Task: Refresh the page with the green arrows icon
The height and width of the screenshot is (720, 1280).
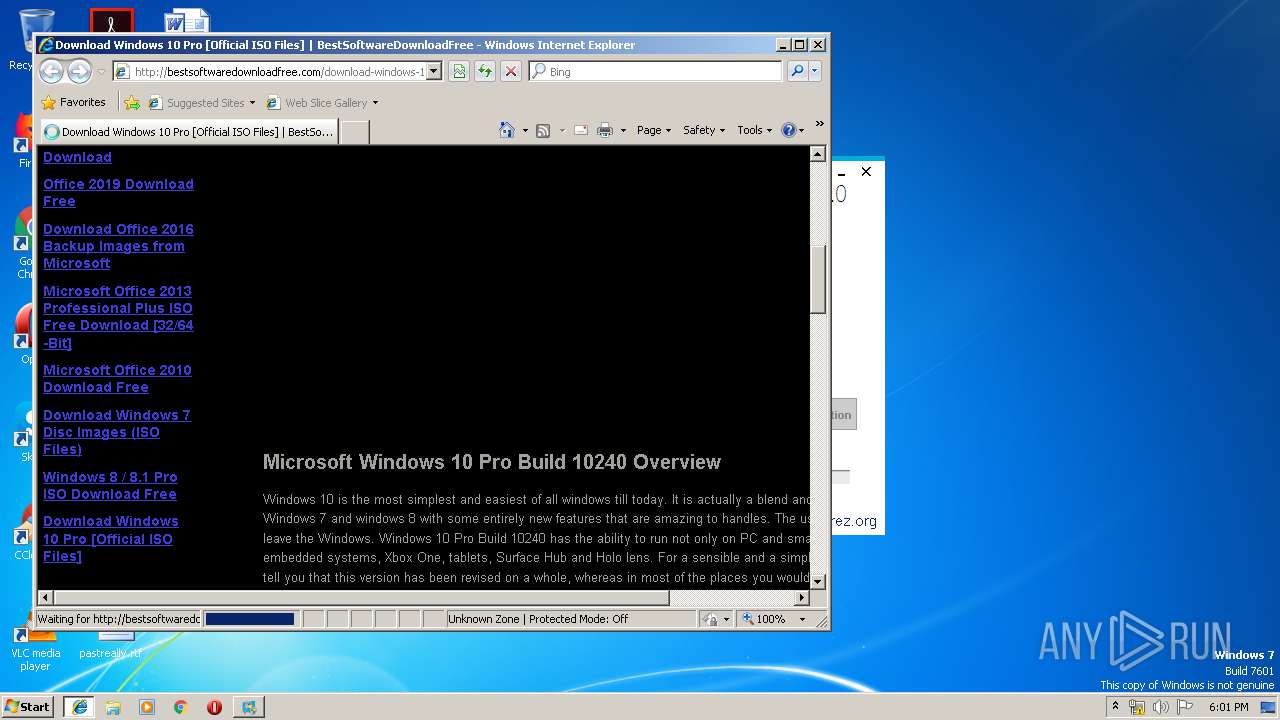Action: click(485, 71)
